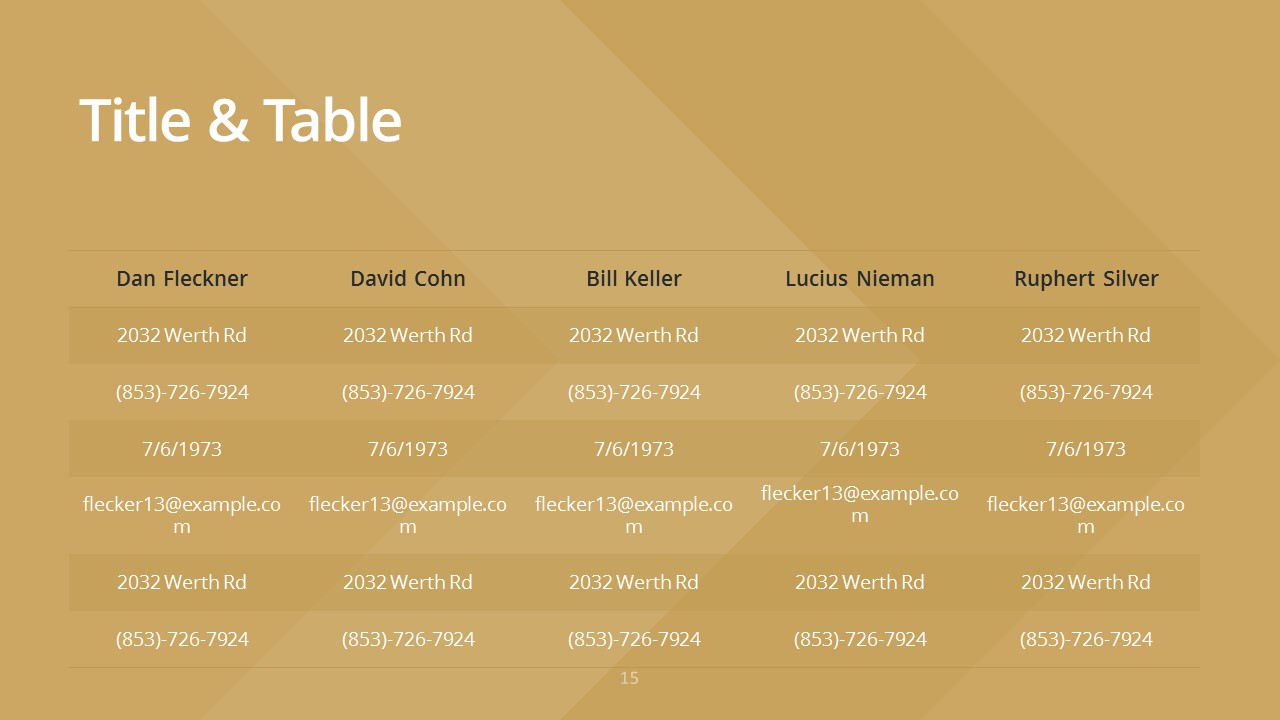Select the last phone number under Dan Fleckner
This screenshot has height=720, width=1280.
(182, 639)
